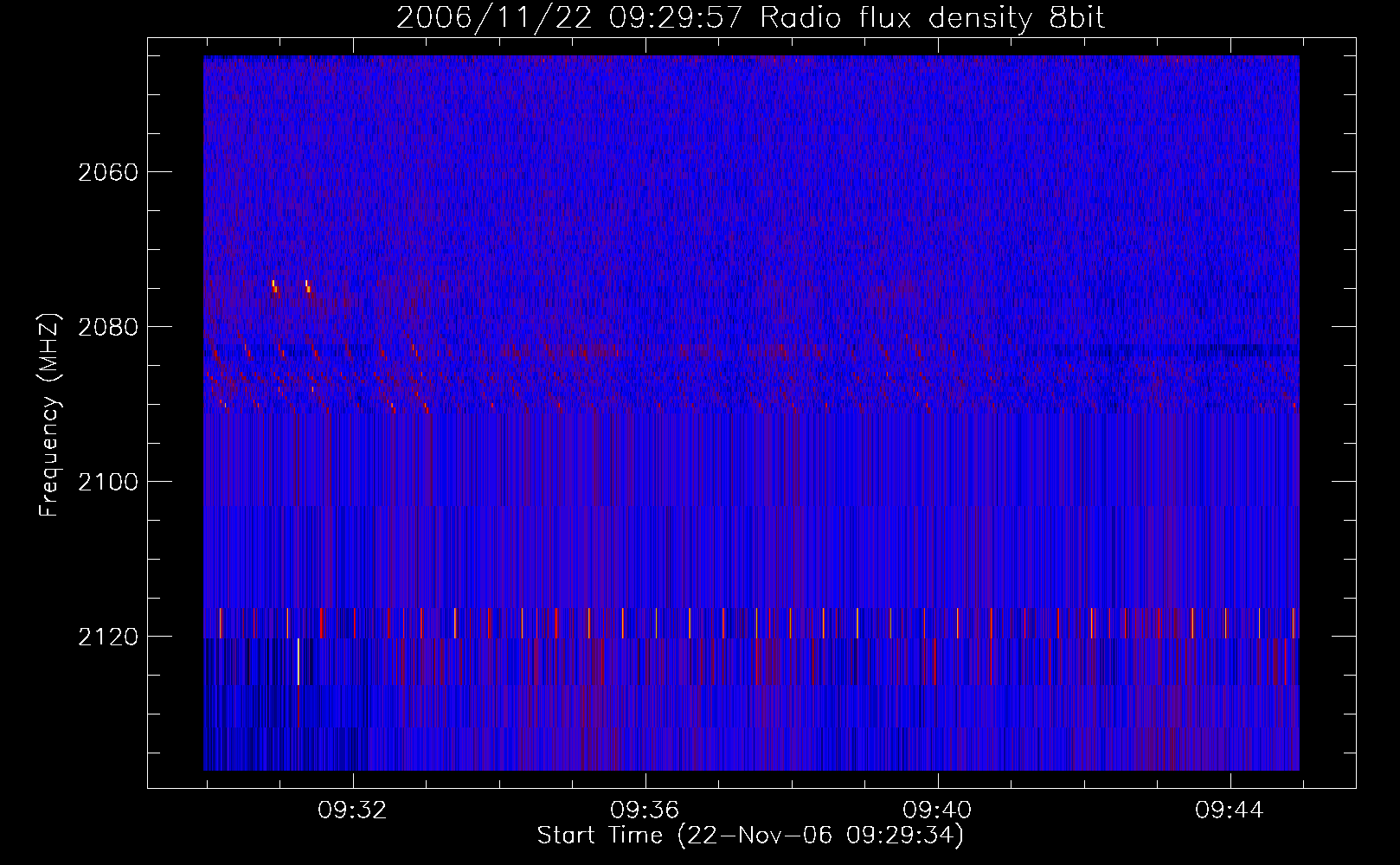Click the plot title "Radio flux density 8bit"
The image size is (1400, 865).
coord(932,18)
